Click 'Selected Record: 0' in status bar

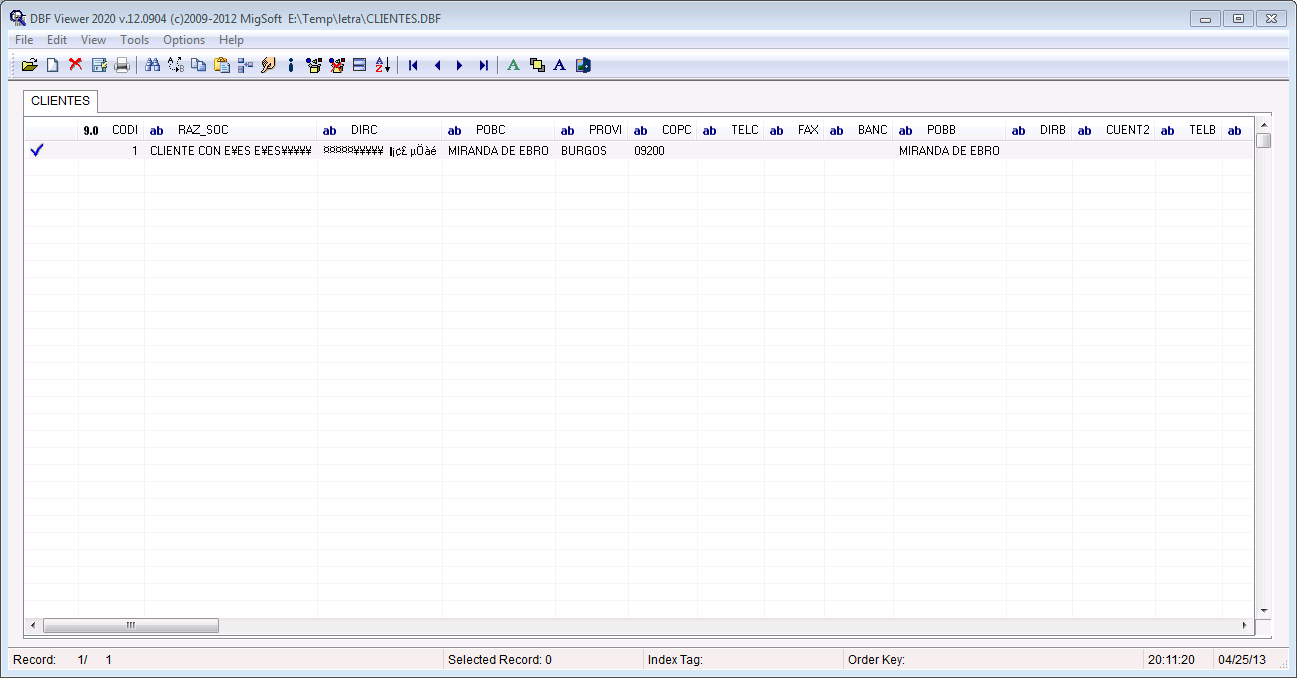click(x=499, y=660)
